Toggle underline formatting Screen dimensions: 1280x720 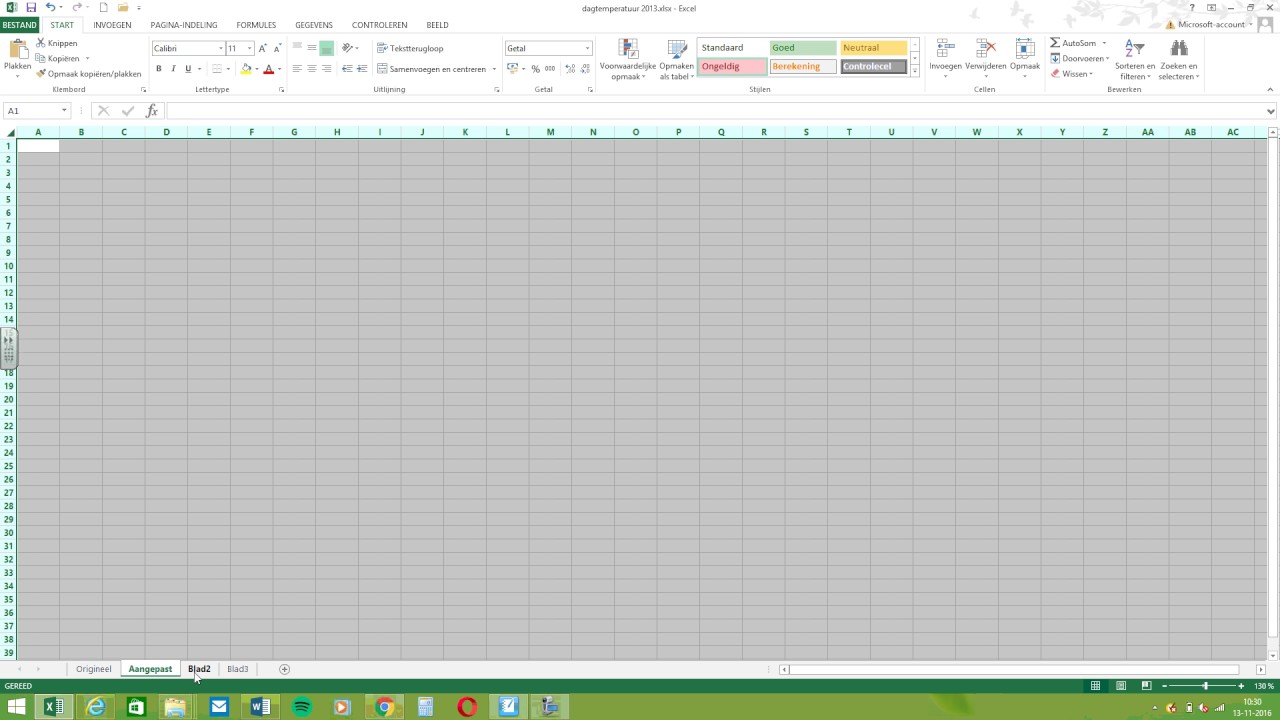[x=188, y=69]
